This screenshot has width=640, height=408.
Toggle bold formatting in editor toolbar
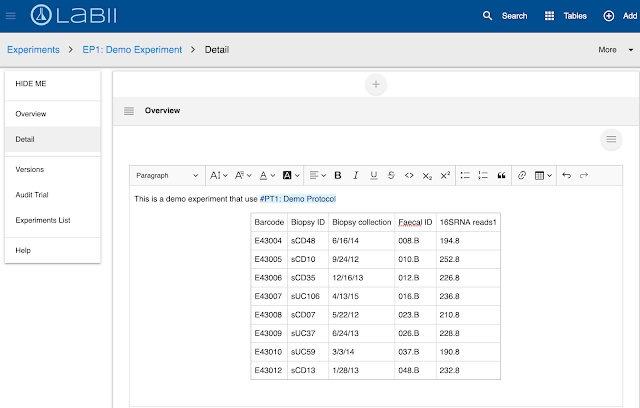tap(338, 175)
